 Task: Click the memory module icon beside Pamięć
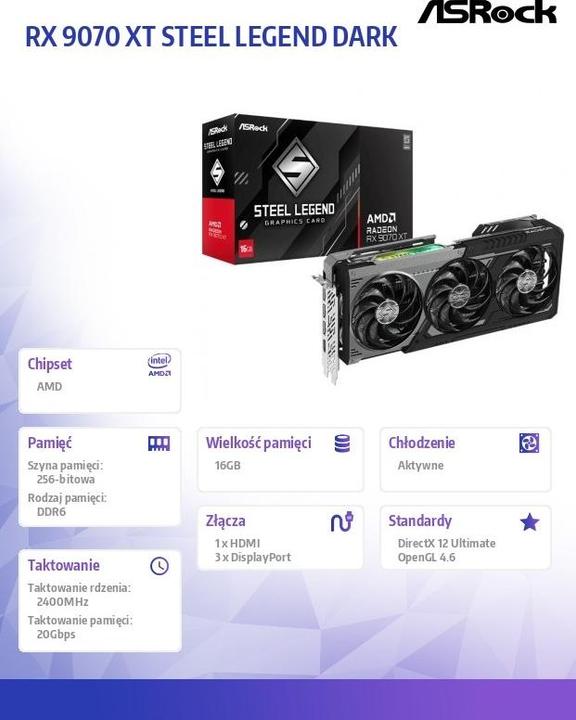click(159, 443)
